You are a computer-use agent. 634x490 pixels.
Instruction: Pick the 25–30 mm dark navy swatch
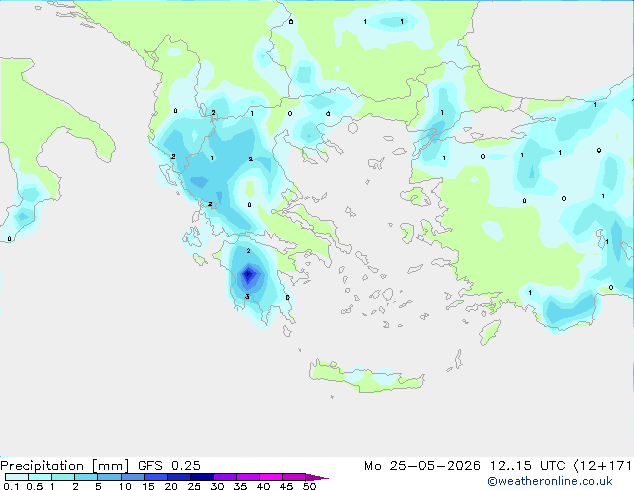click(x=202, y=477)
